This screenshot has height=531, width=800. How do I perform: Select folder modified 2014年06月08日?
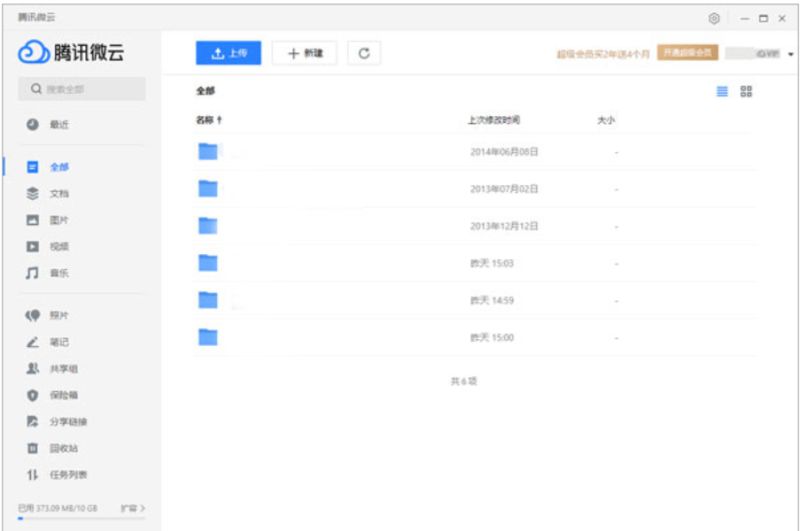click(x=474, y=152)
